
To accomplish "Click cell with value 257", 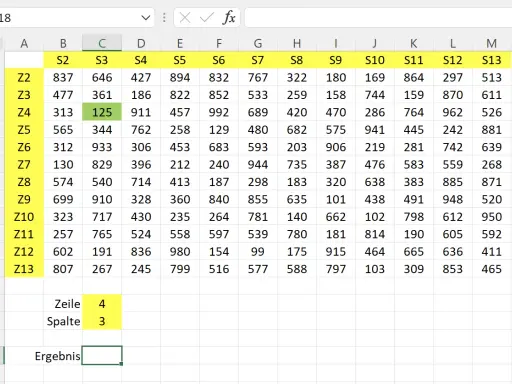I will click(x=63, y=234).
